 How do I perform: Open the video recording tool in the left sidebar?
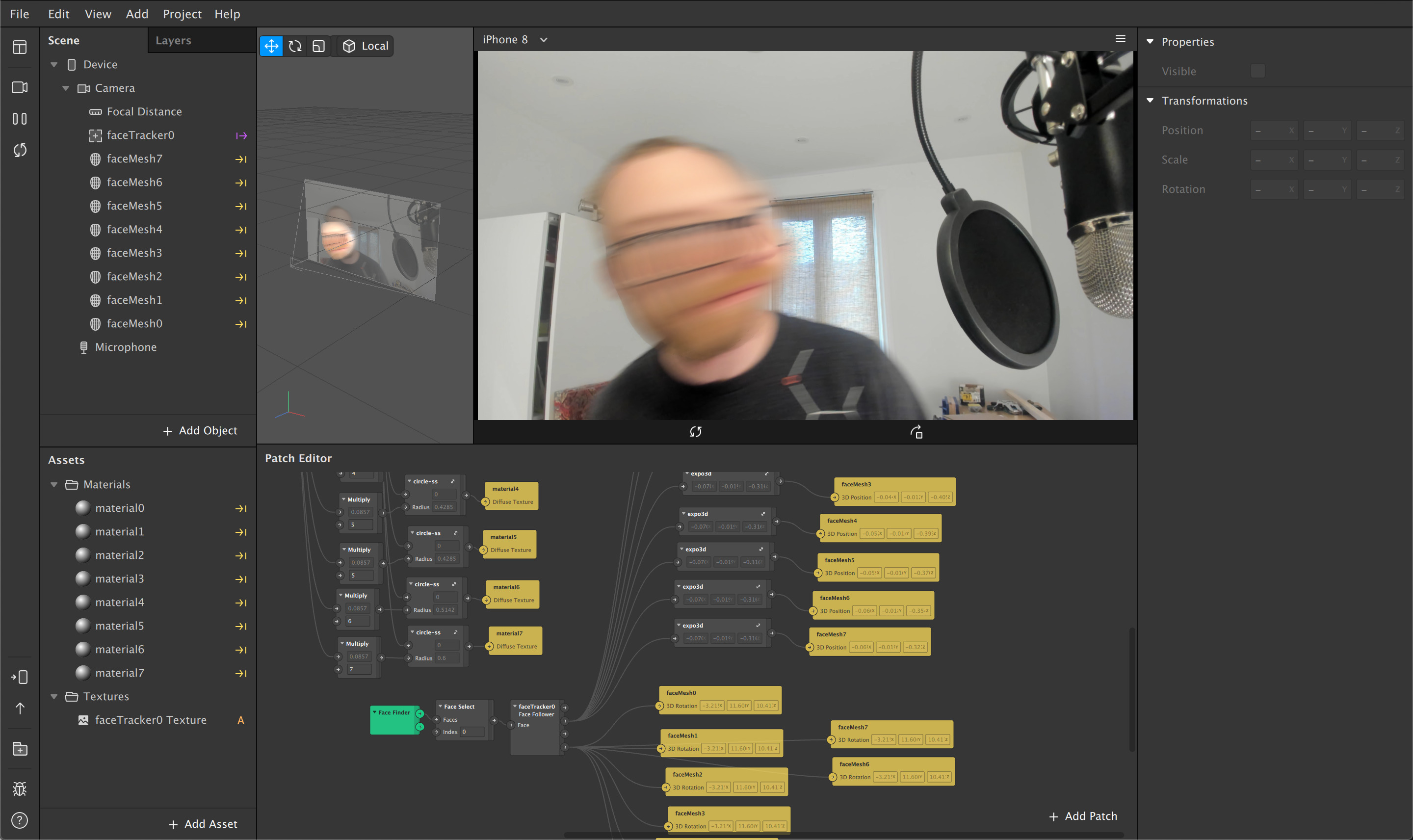point(19,87)
